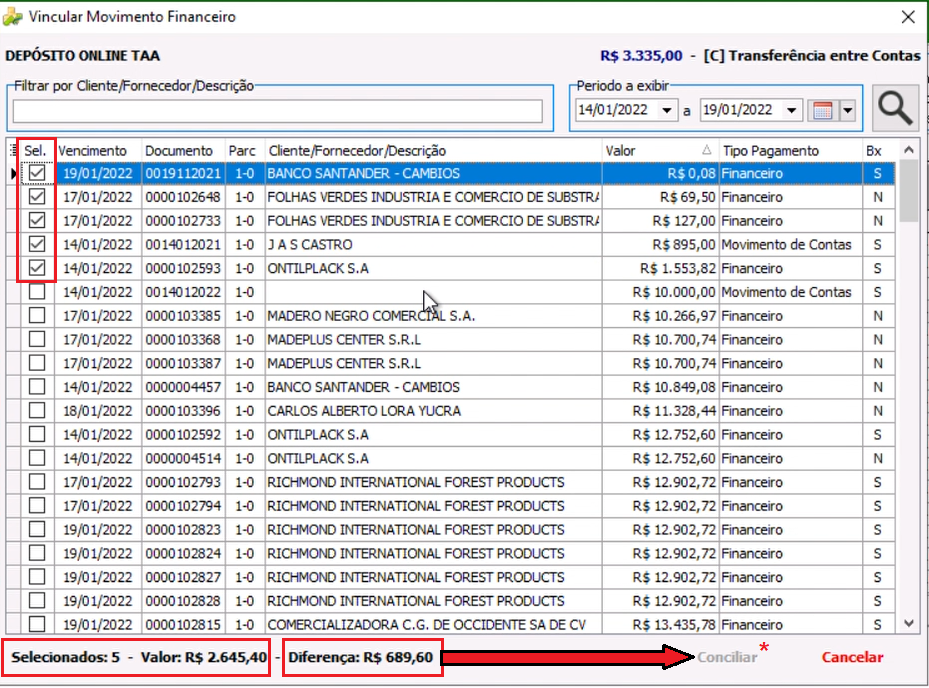The height and width of the screenshot is (688, 929).
Task: Sort by the Documento column header
Action: (184, 151)
